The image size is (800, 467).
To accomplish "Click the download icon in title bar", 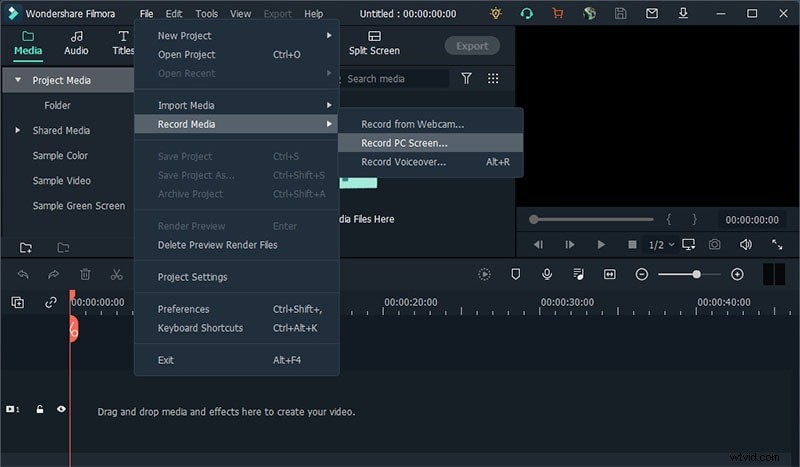I will pyautogui.click(x=683, y=14).
